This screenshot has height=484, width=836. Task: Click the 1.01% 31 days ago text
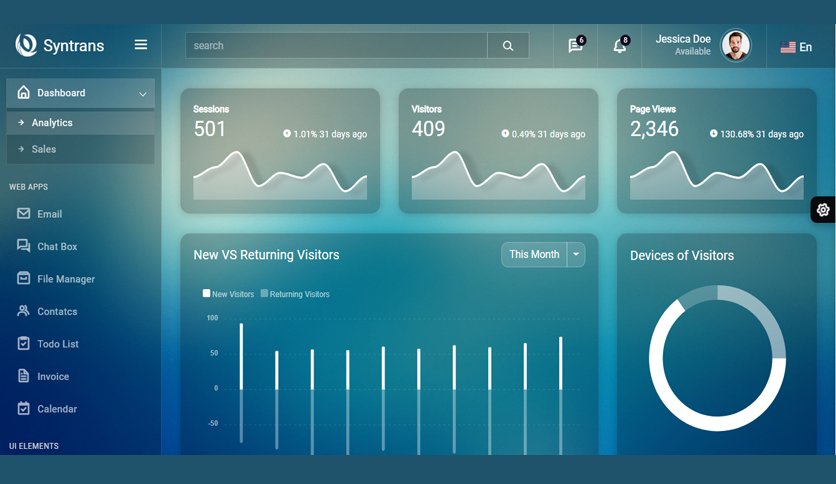point(330,134)
